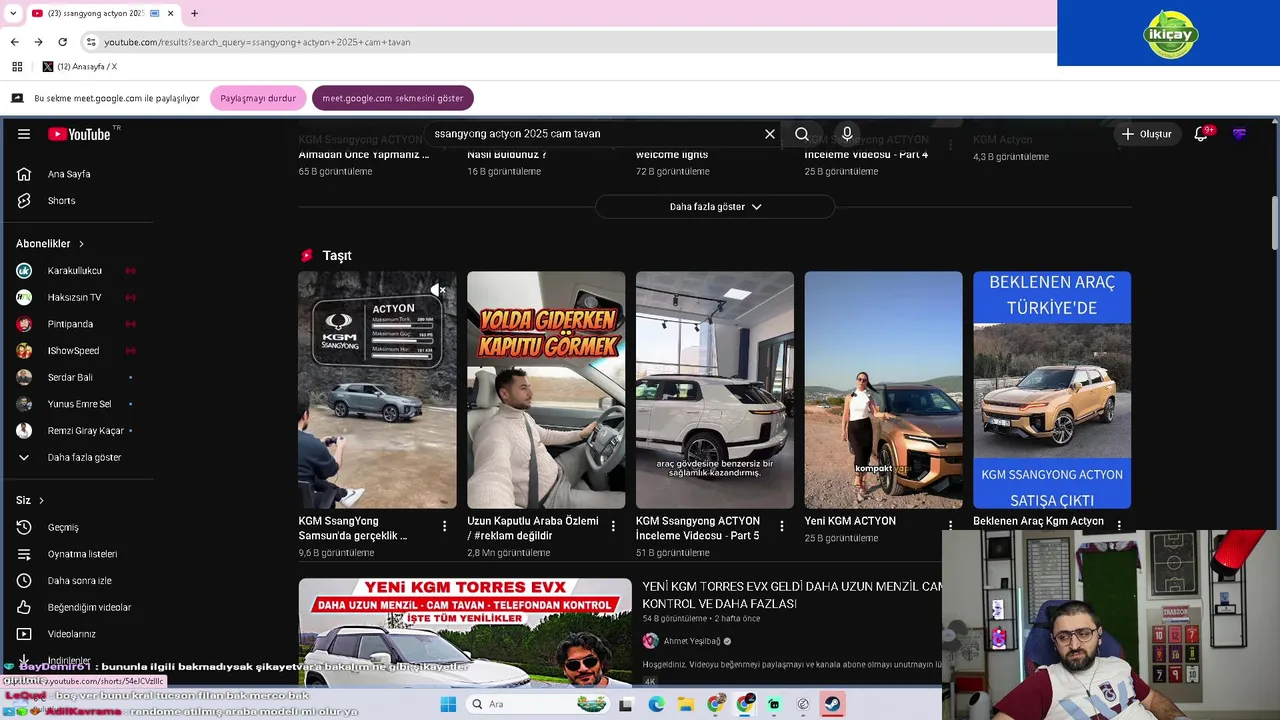This screenshot has width=1280, height=720.
Task: Open the Karakulukcu subscription channel
Action: (75, 271)
